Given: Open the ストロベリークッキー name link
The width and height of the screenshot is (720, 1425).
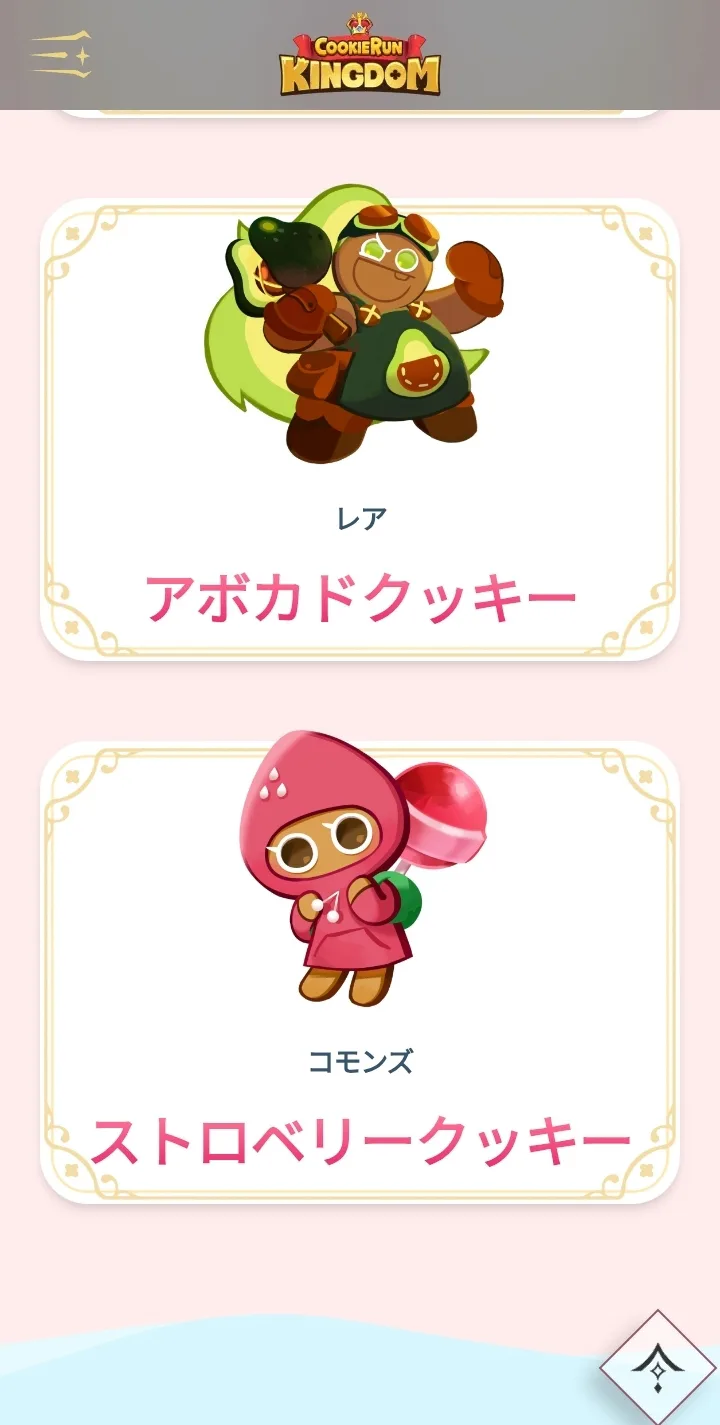Looking at the screenshot, I should pyautogui.click(x=361, y=1142).
